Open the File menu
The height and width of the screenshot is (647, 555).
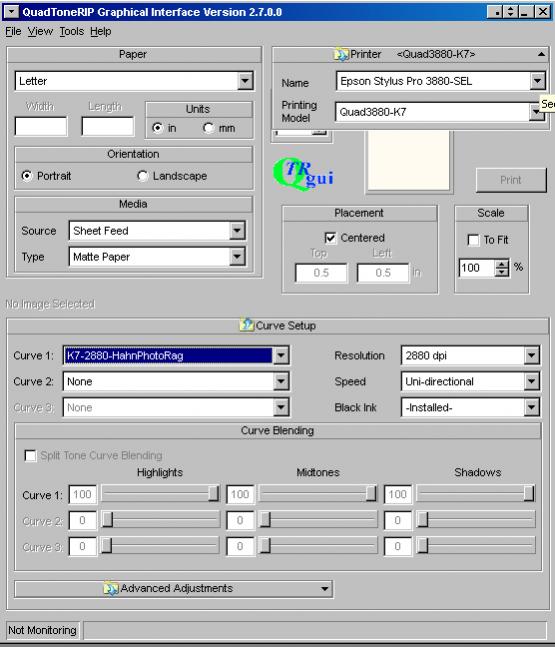[13, 31]
